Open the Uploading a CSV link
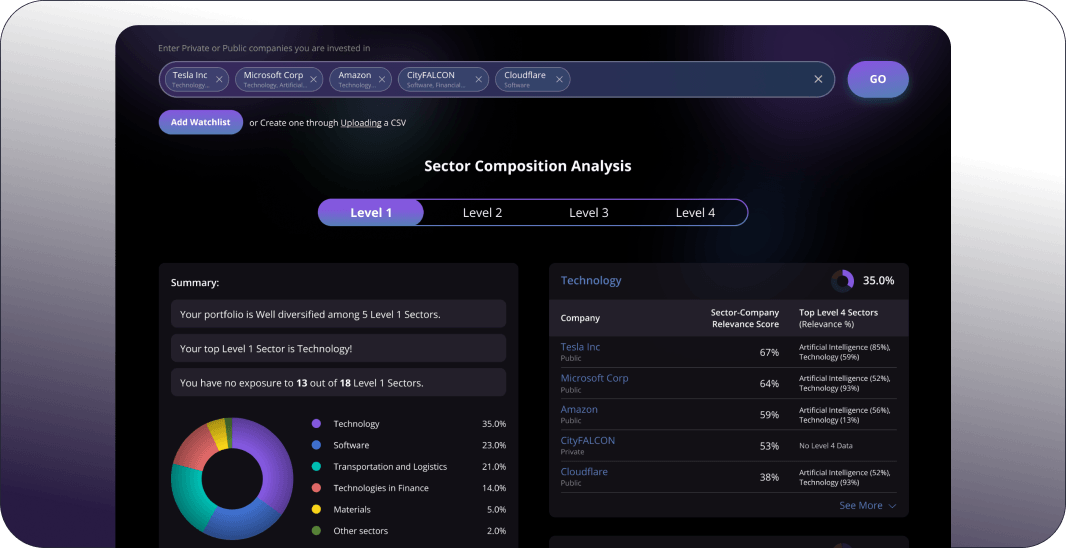The width and height of the screenshot is (1066, 548). (360, 123)
